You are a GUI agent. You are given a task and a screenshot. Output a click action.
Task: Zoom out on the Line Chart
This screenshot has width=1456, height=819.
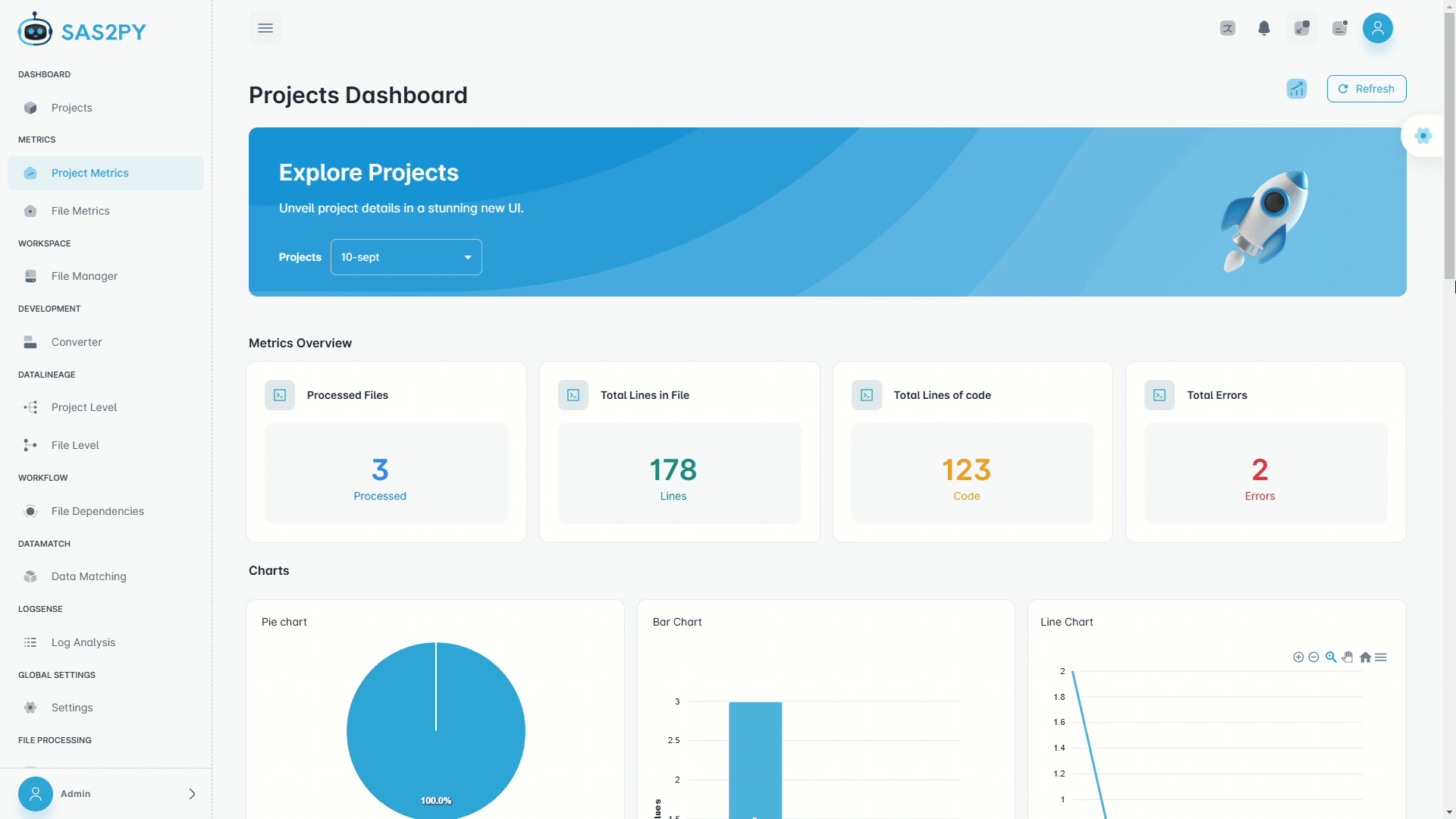1313,657
